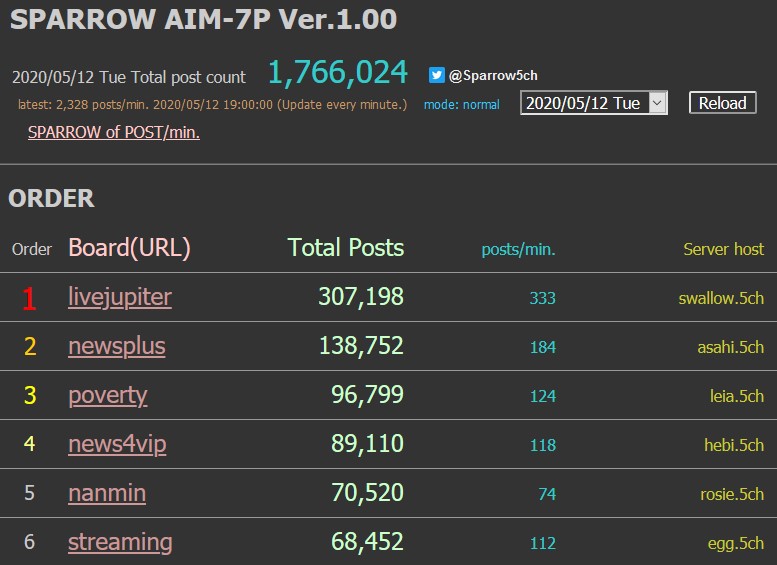Click the Reload button
Image resolution: width=777 pixels, height=565 pixels.
pos(722,103)
